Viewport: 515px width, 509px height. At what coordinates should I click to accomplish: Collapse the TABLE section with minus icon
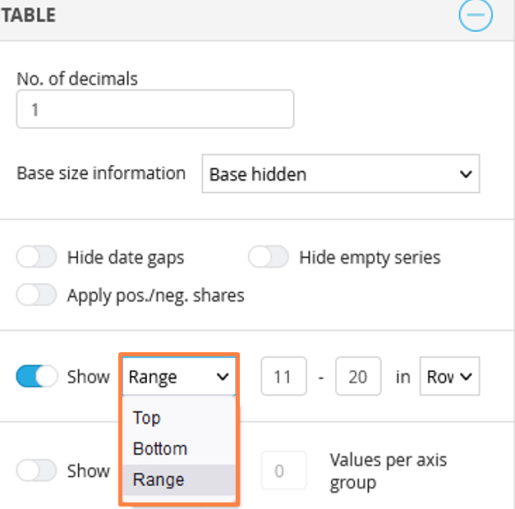point(475,15)
